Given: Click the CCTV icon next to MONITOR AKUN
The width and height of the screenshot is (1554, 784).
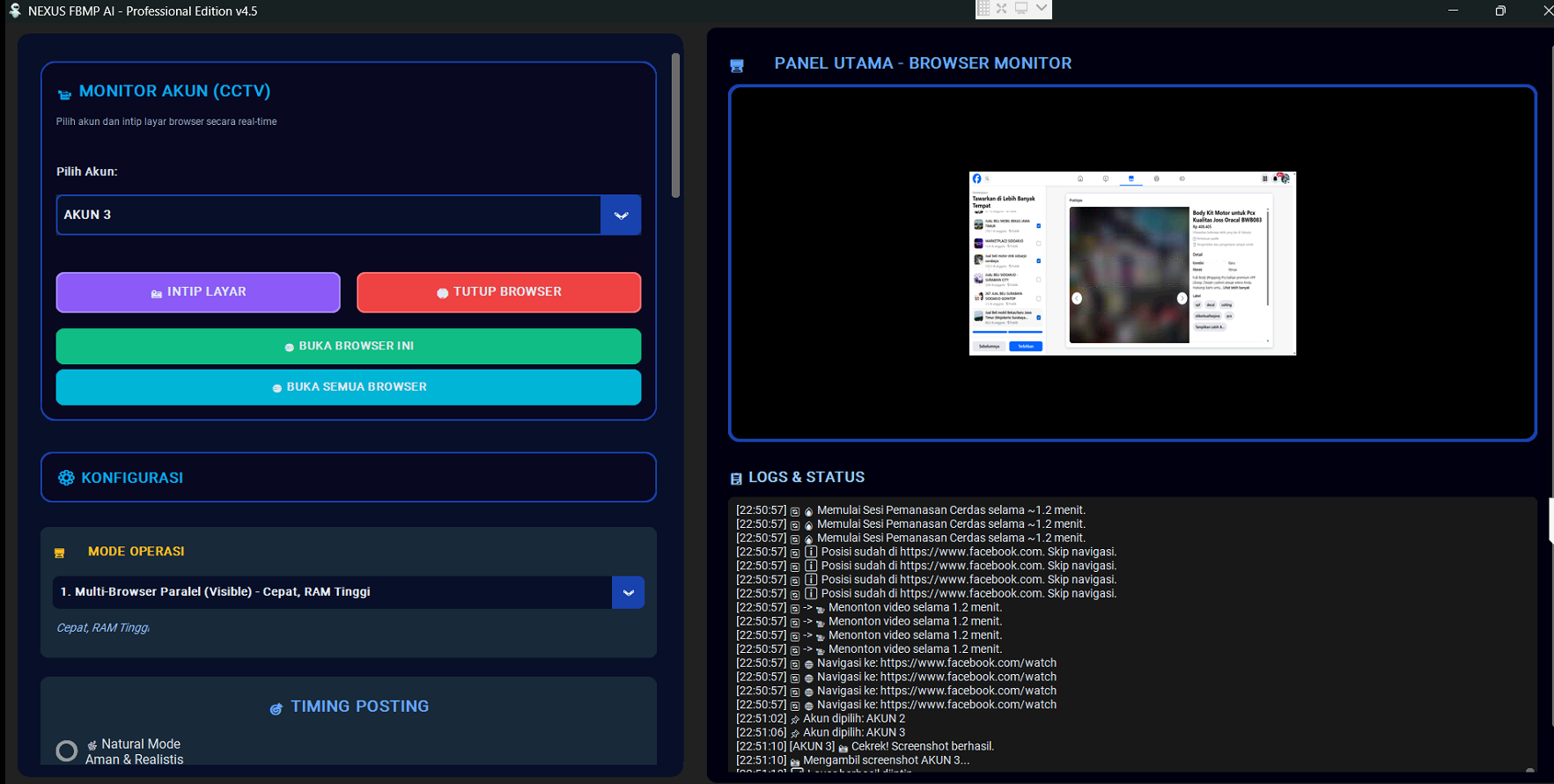Looking at the screenshot, I should (x=64, y=93).
